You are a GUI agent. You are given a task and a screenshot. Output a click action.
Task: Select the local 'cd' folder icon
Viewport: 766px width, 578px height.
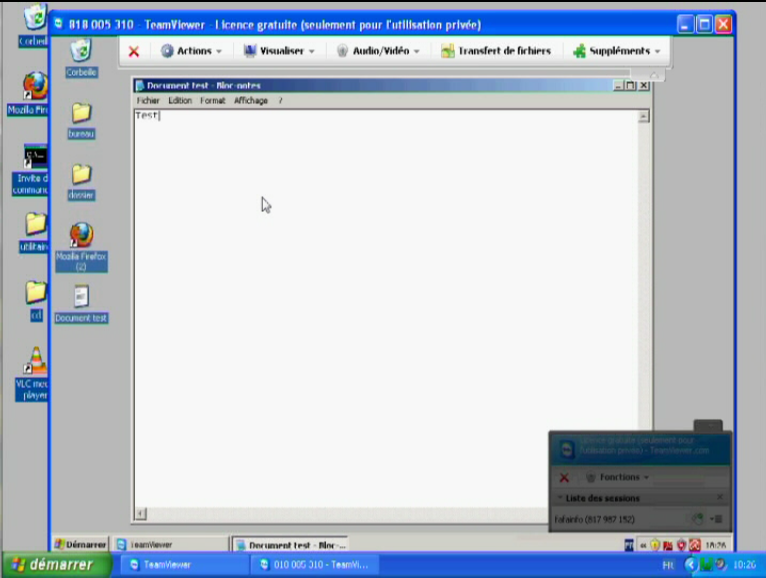[x=36, y=301]
